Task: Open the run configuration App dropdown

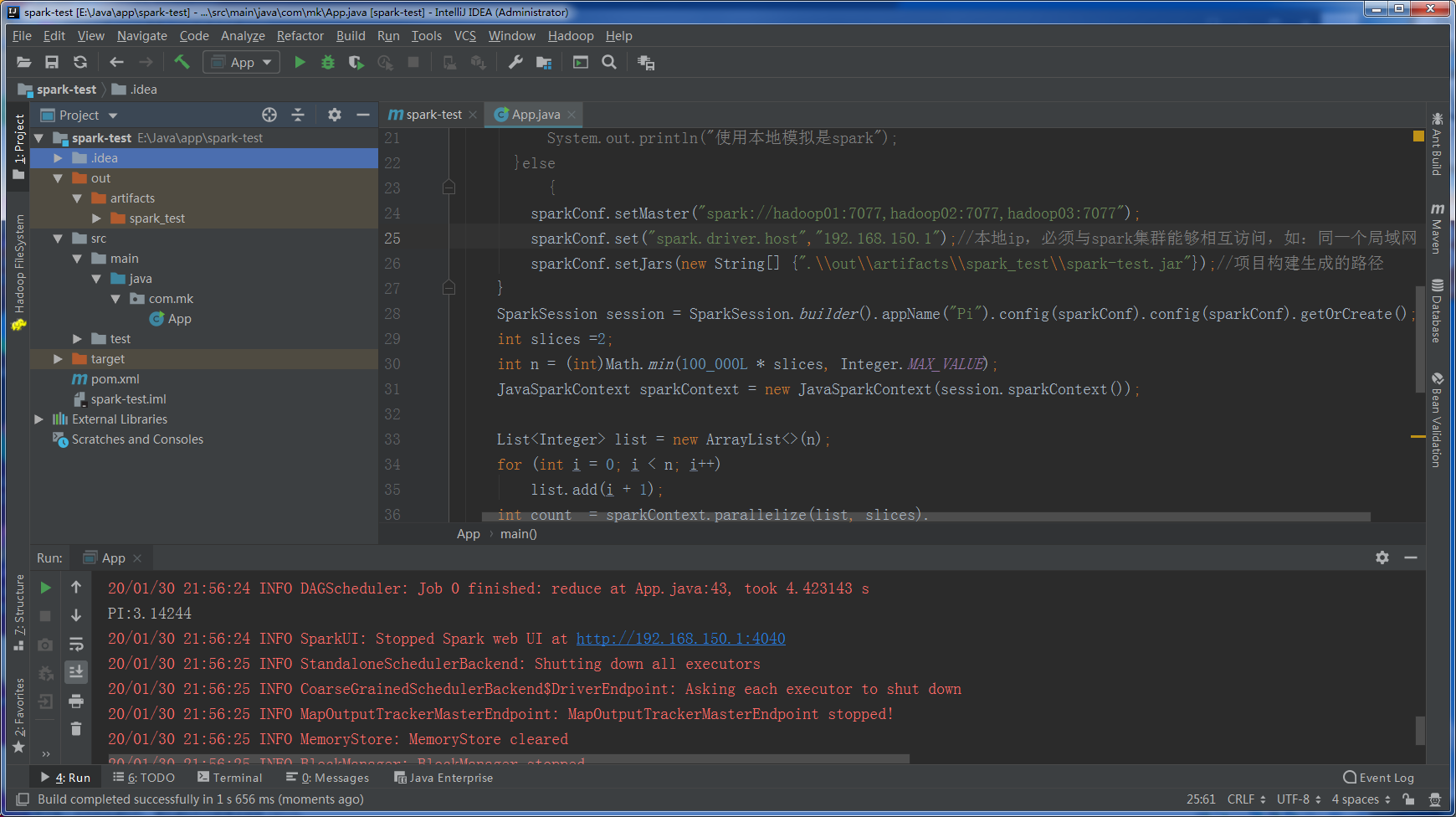Action: tap(241, 62)
